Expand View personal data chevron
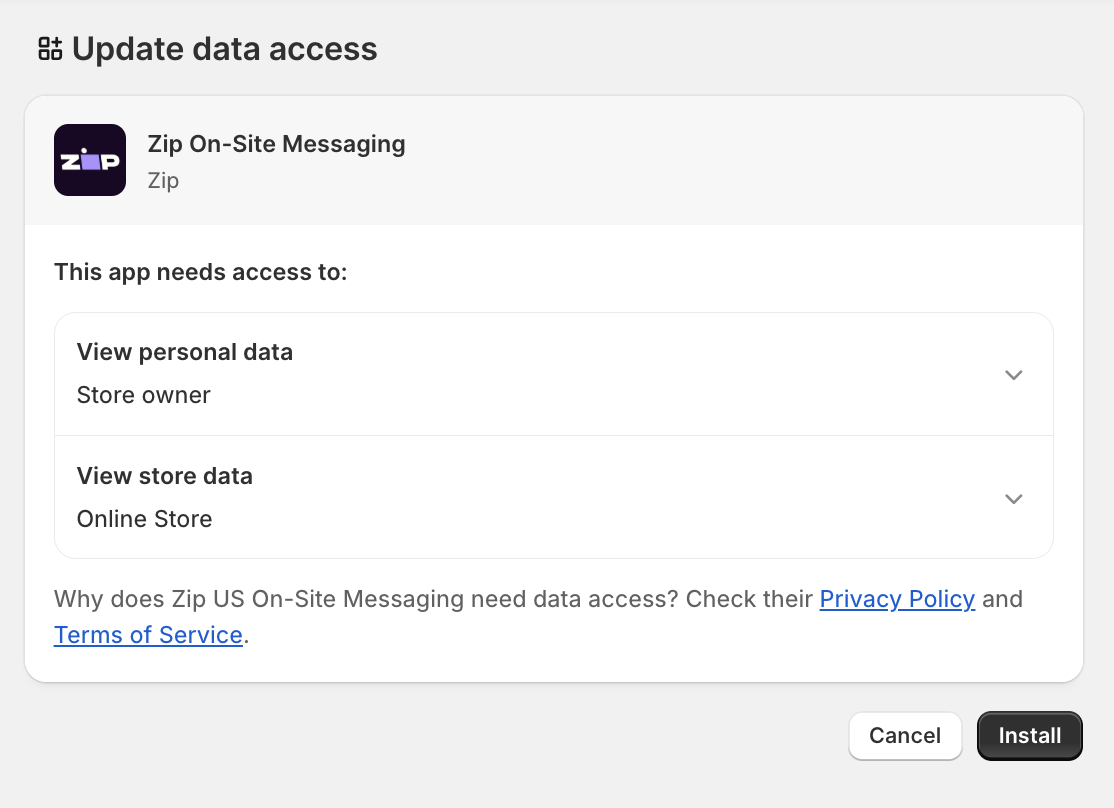1114x808 pixels. [1013, 375]
